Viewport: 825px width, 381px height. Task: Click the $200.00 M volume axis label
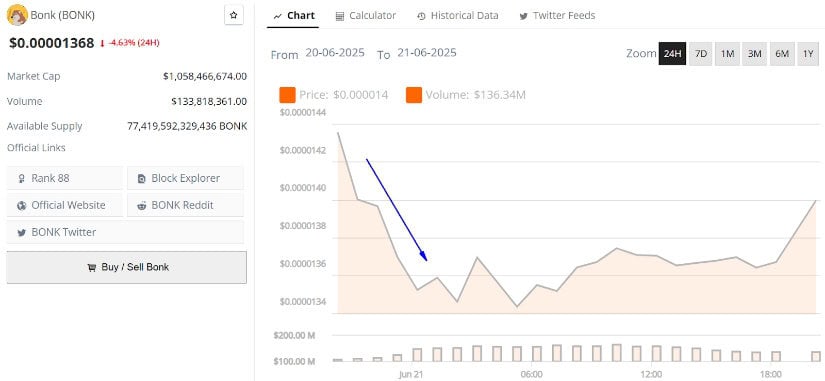294,335
